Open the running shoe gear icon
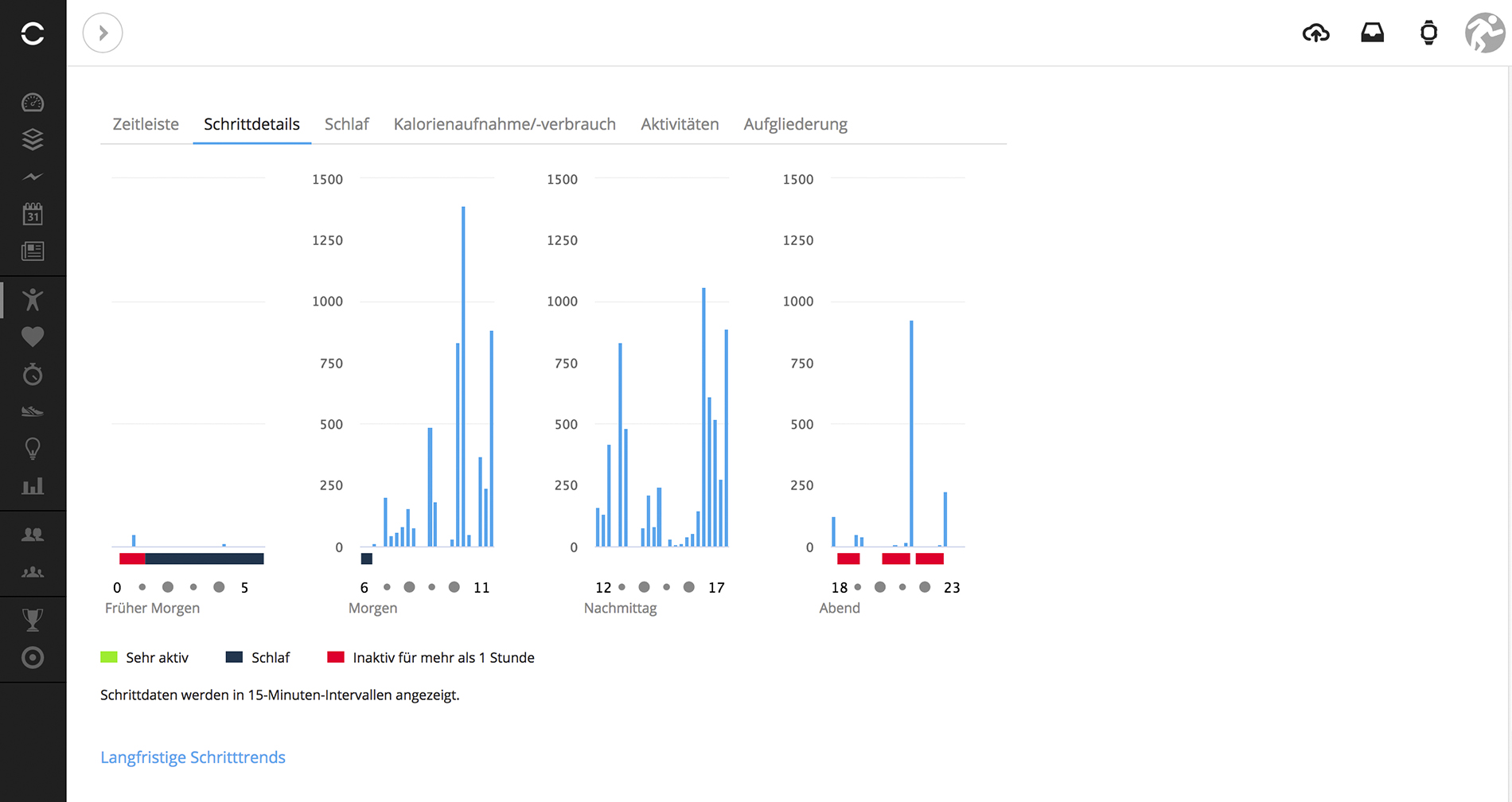This screenshot has height=802, width=1512. click(33, 411)
